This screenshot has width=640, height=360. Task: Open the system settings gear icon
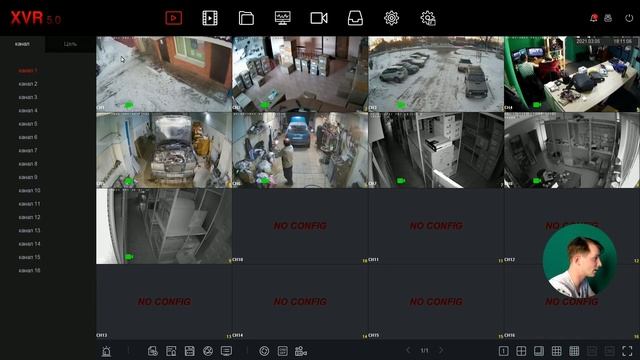391,18
